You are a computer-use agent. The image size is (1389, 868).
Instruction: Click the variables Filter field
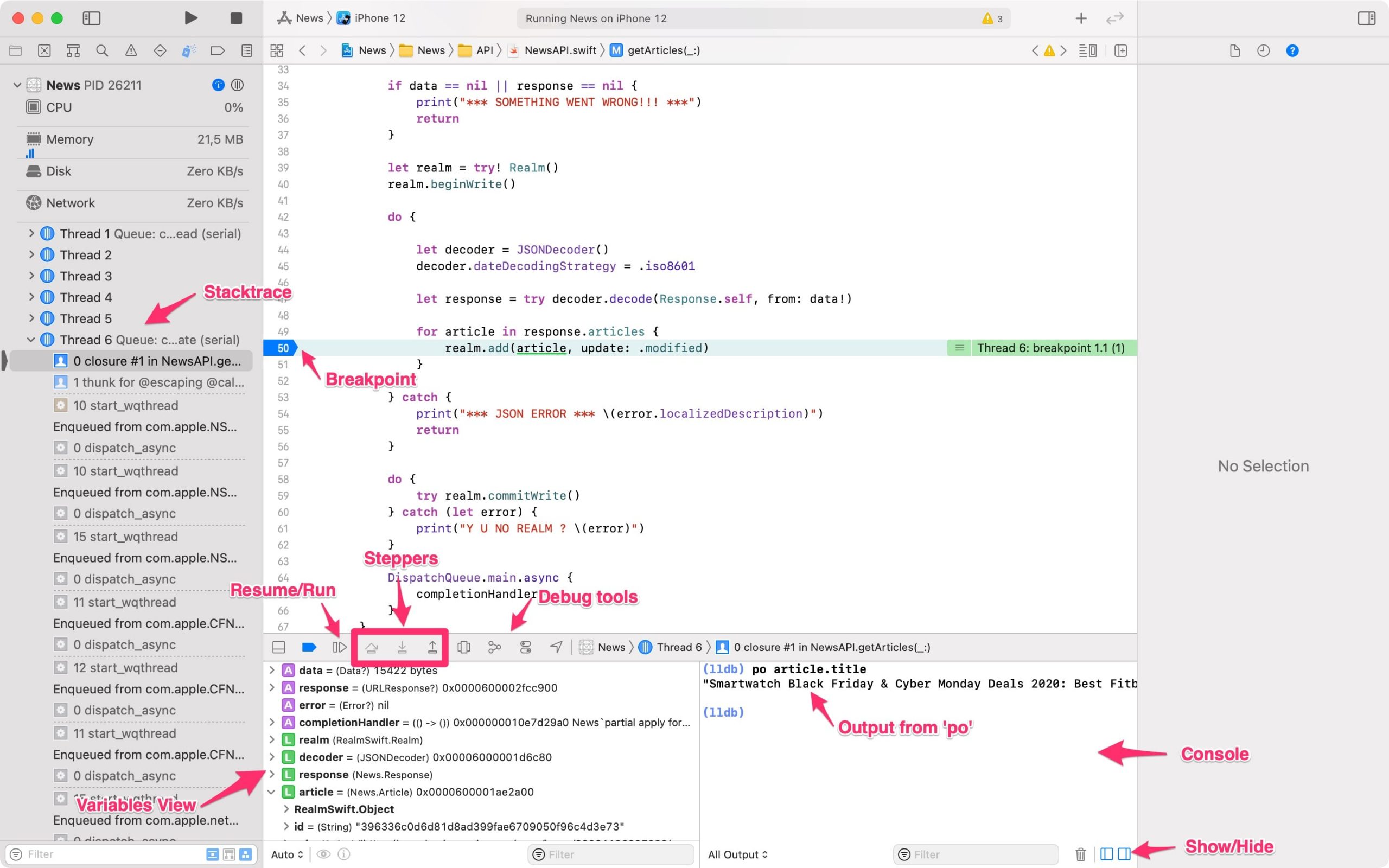pos(610,854)
